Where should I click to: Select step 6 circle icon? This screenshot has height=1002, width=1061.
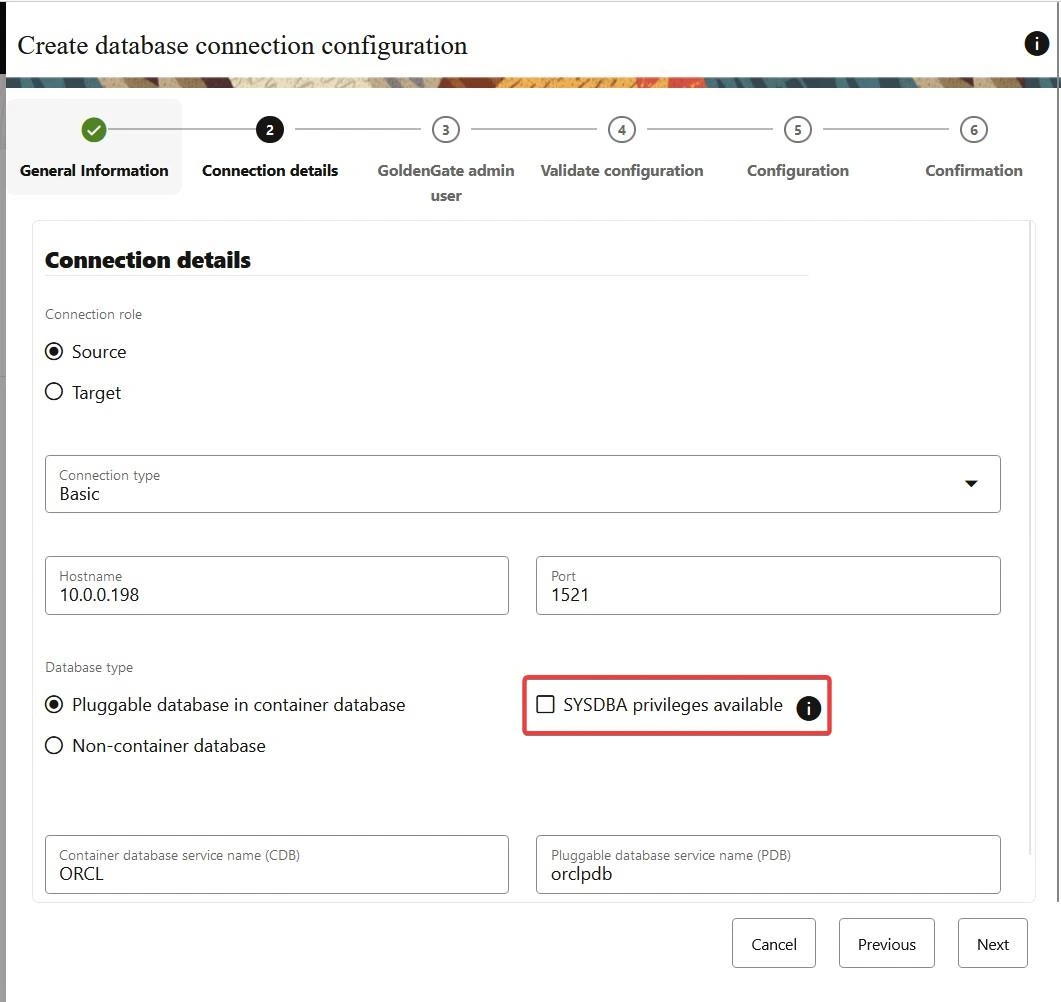pyautogui.click(x=973, y=130)
